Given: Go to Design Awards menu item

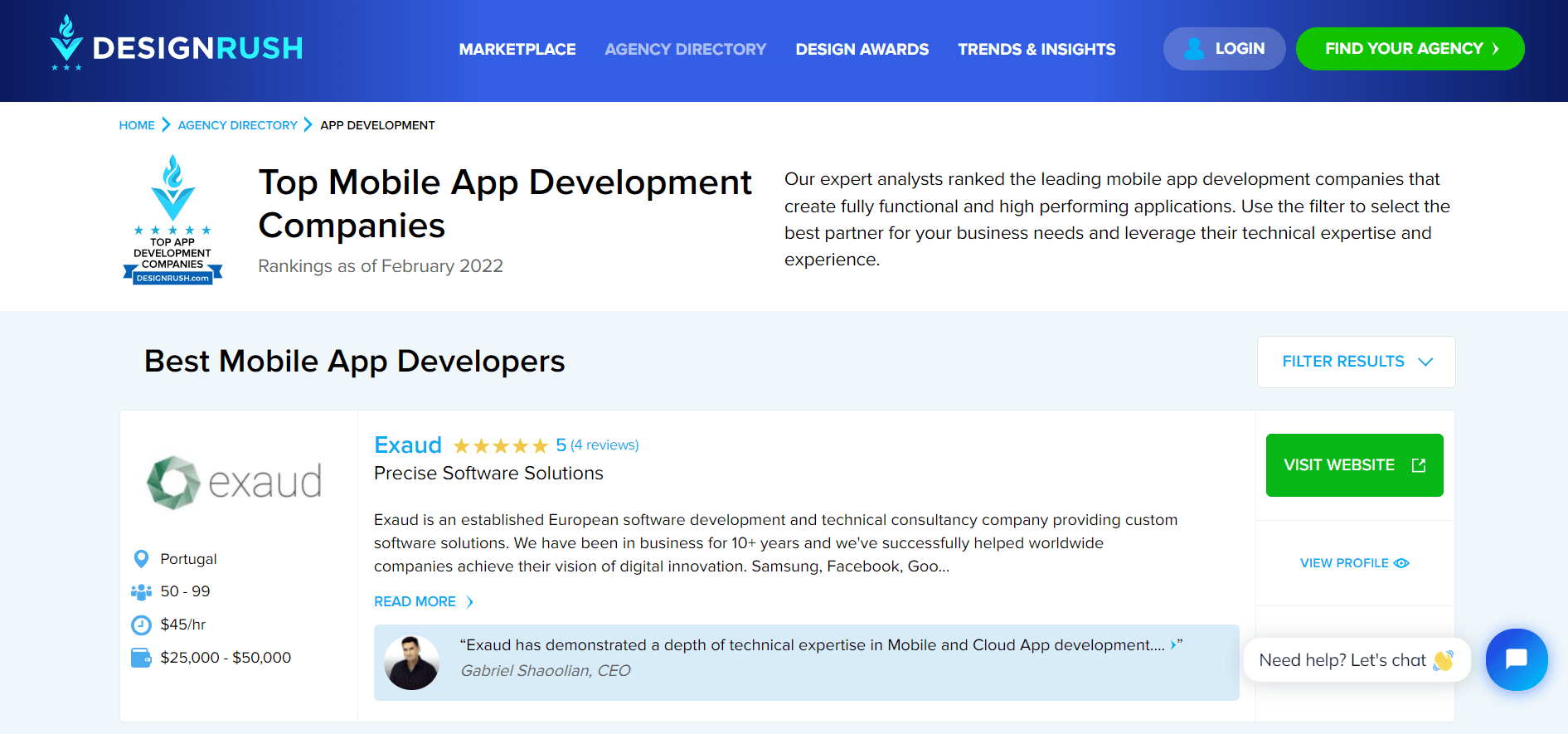Looking at the screenshot, I should [x=862, y=49].
